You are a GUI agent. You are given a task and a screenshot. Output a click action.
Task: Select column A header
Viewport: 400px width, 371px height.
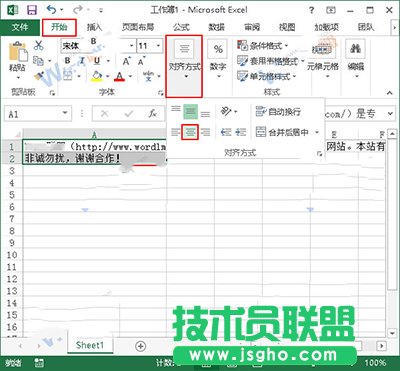tap(95, 135)
